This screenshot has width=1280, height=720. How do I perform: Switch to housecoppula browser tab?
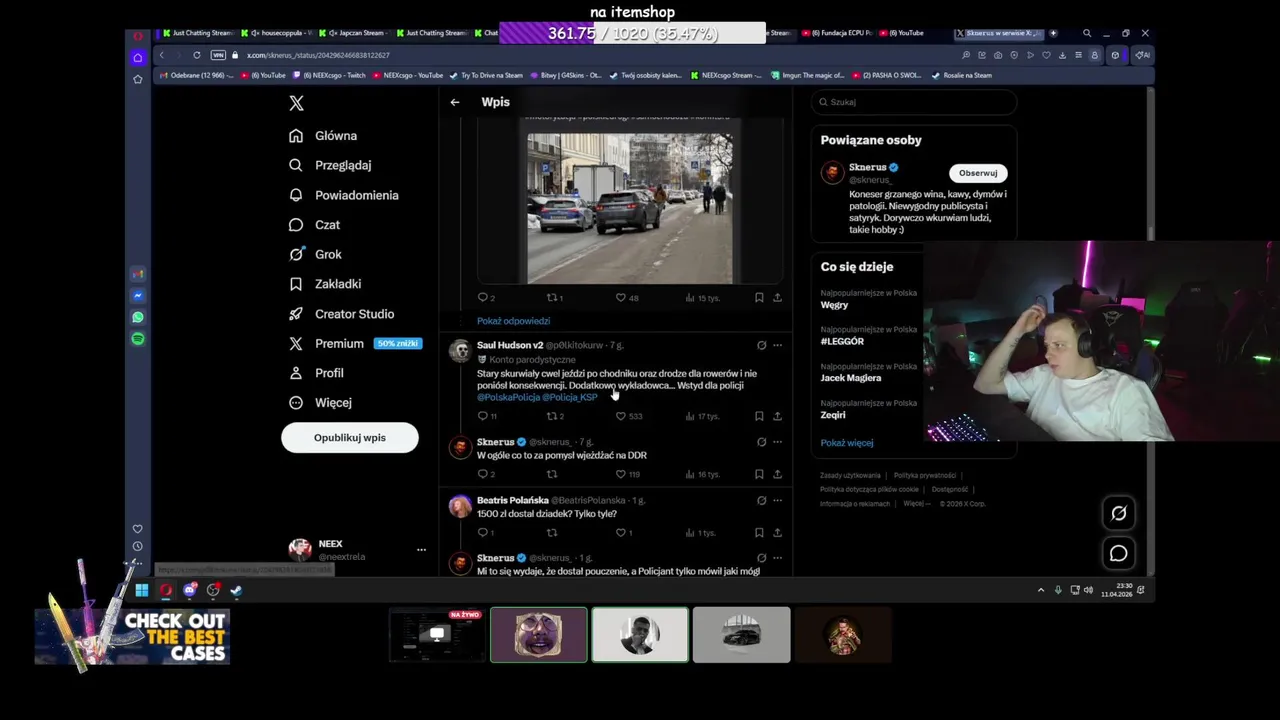[x=277, y=33]
